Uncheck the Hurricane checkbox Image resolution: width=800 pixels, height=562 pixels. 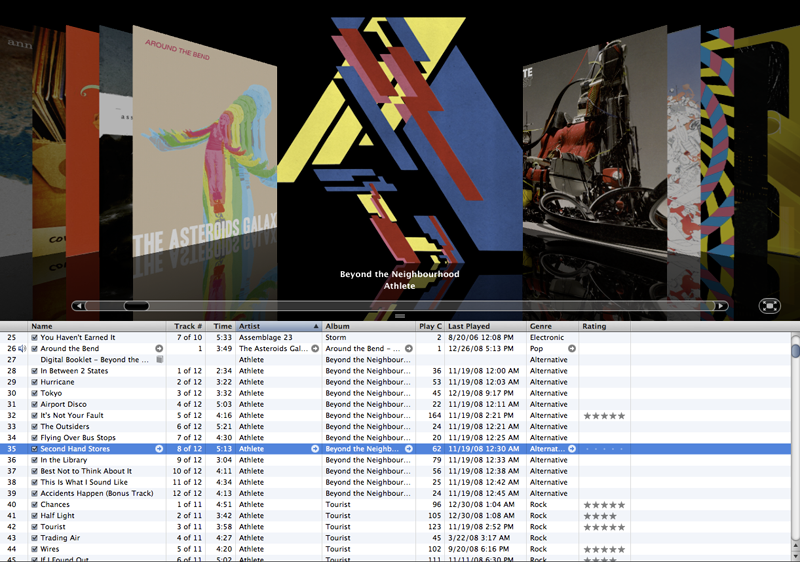[x=35, y=382]
